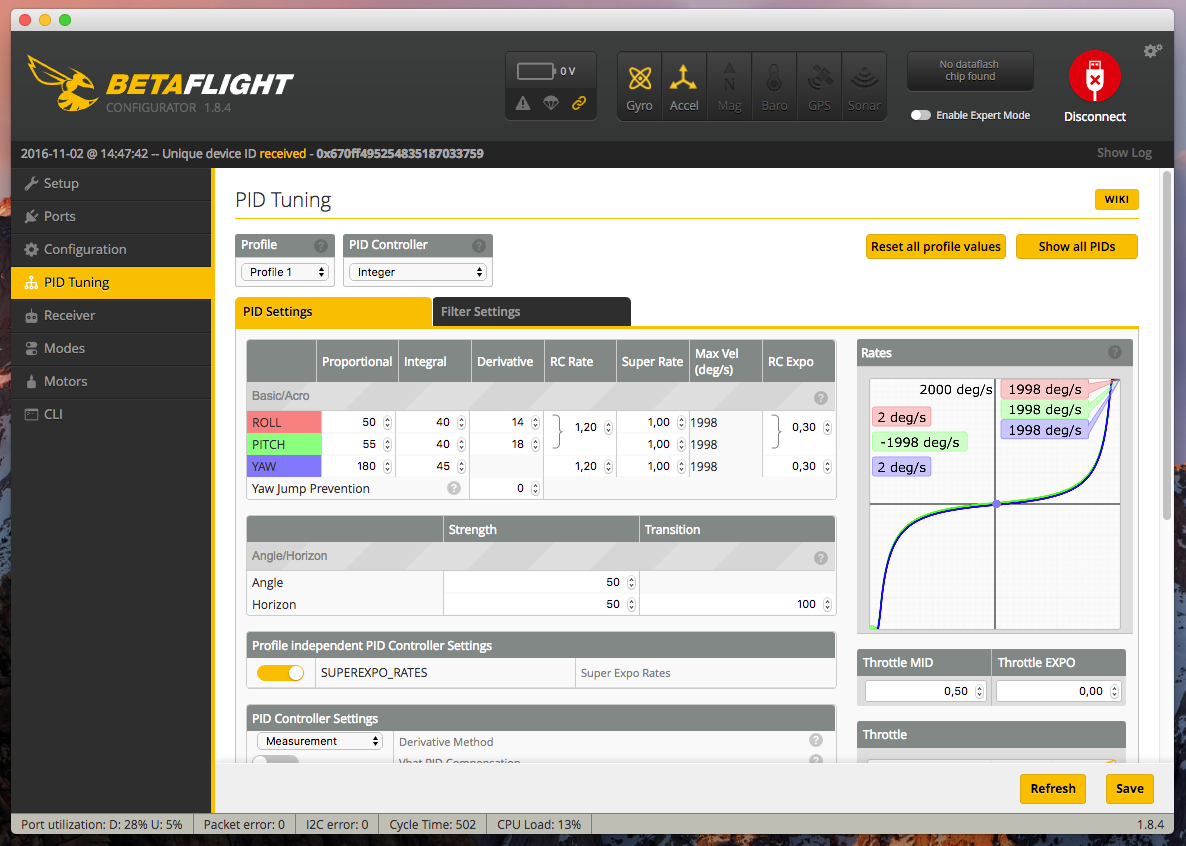
Task: Open help icon in Rates panel
Action: pos(1115,352)
